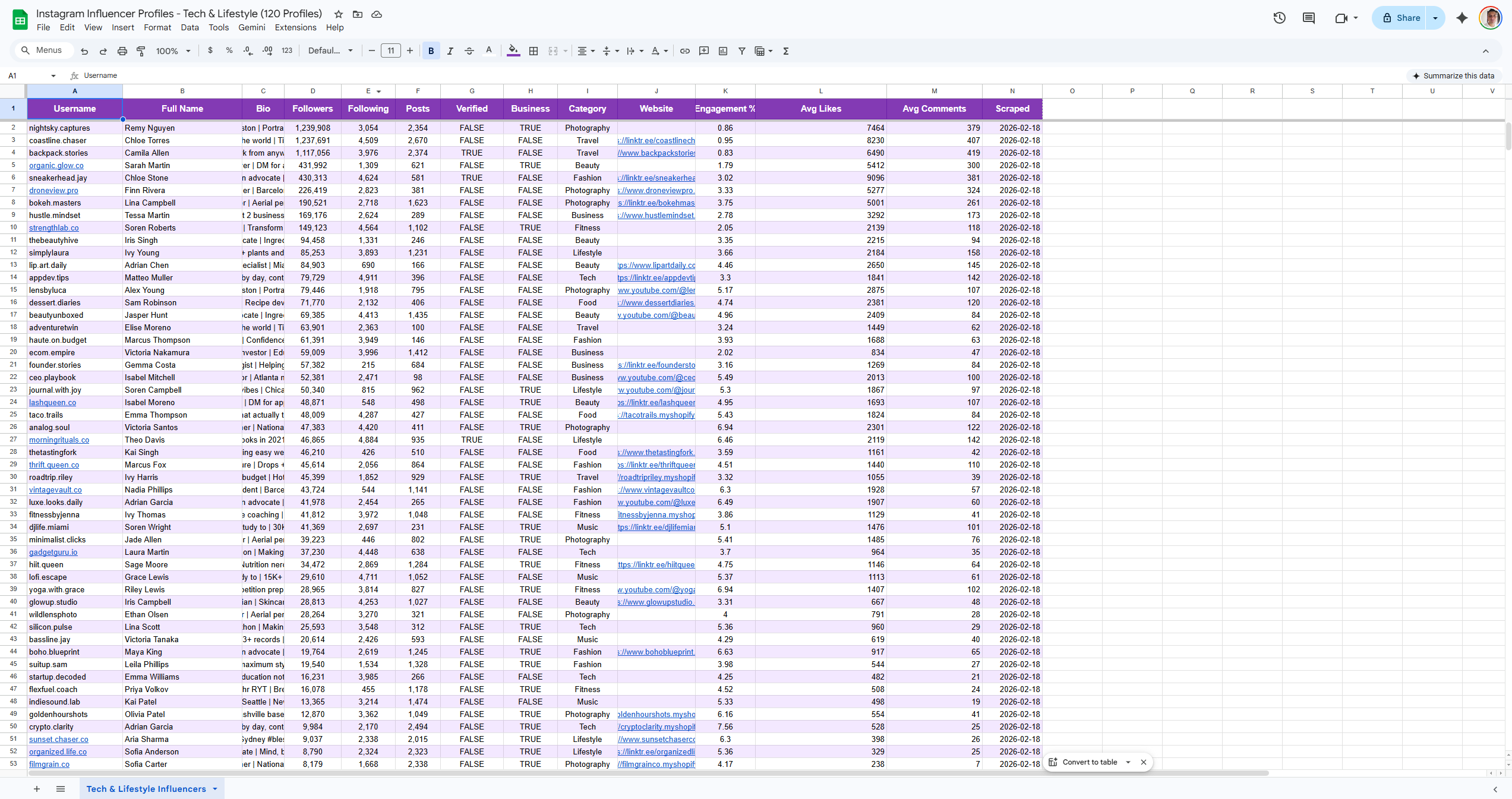Open the Functions (sum) menu
The height and width of the screenshot is (799, 1512).
[x=785, y=51]
